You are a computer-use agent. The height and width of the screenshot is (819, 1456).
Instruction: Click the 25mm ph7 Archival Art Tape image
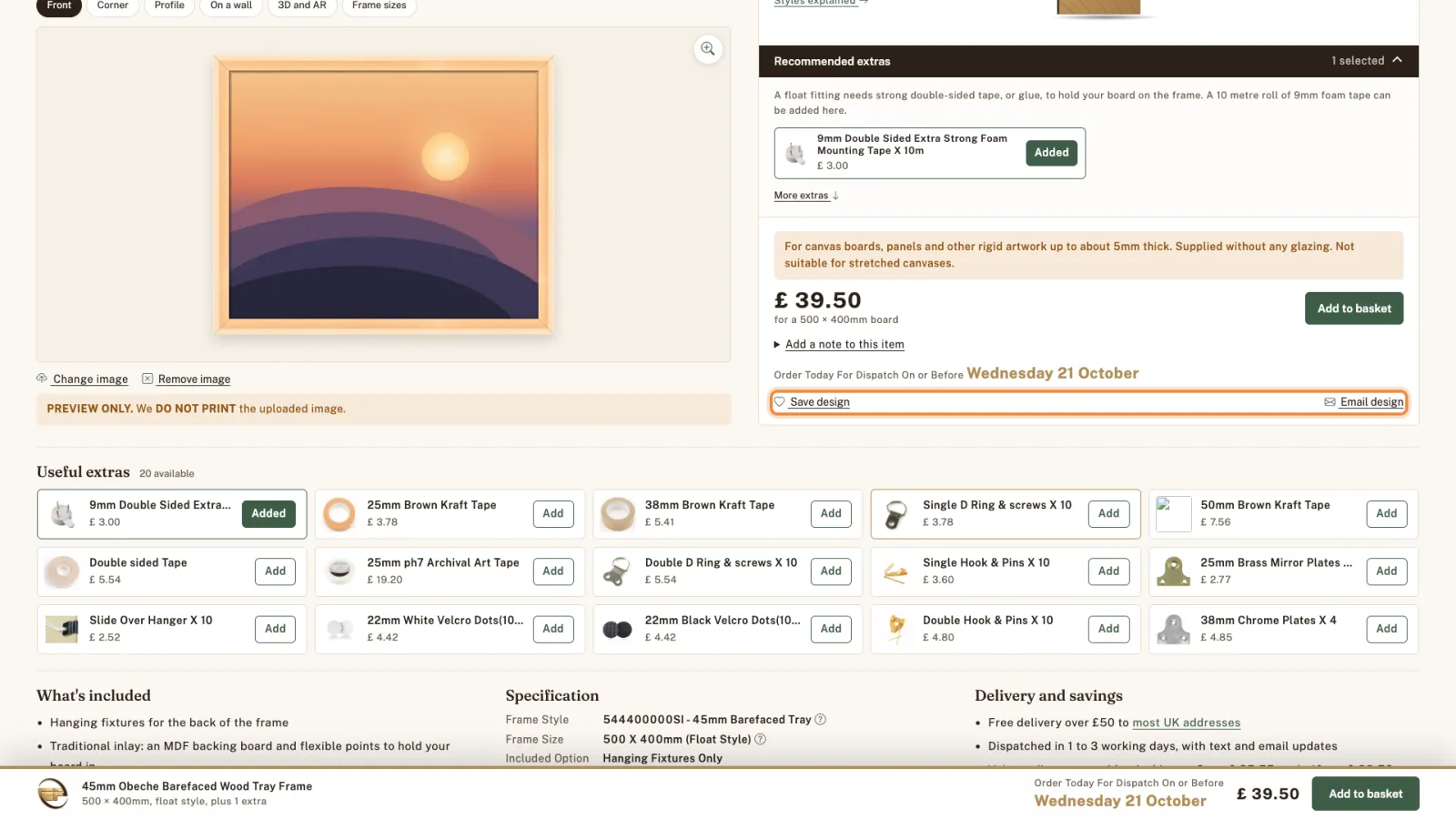(339, 571)
